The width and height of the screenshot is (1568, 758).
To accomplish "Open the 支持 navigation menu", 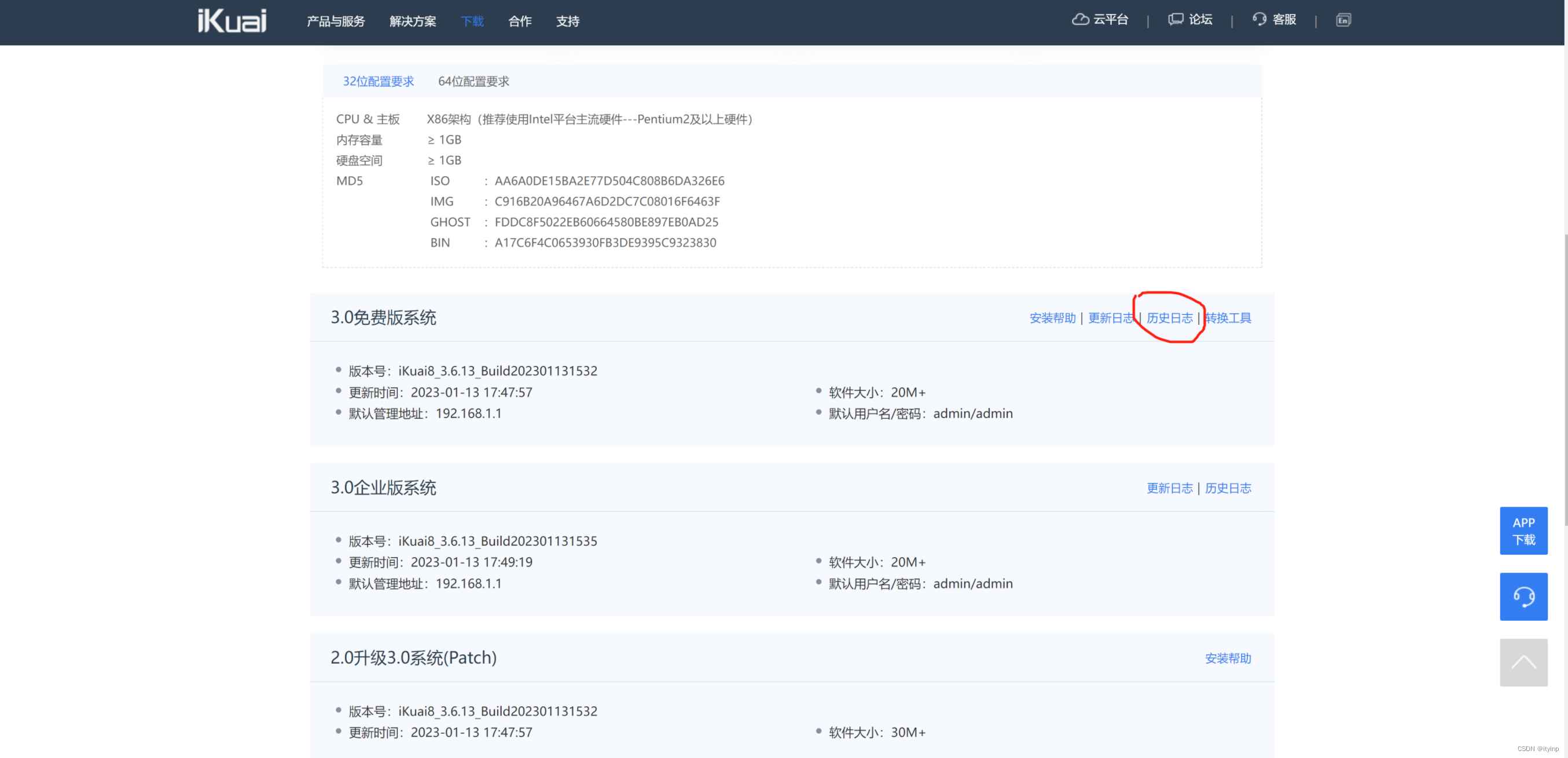I will [567, 21].
